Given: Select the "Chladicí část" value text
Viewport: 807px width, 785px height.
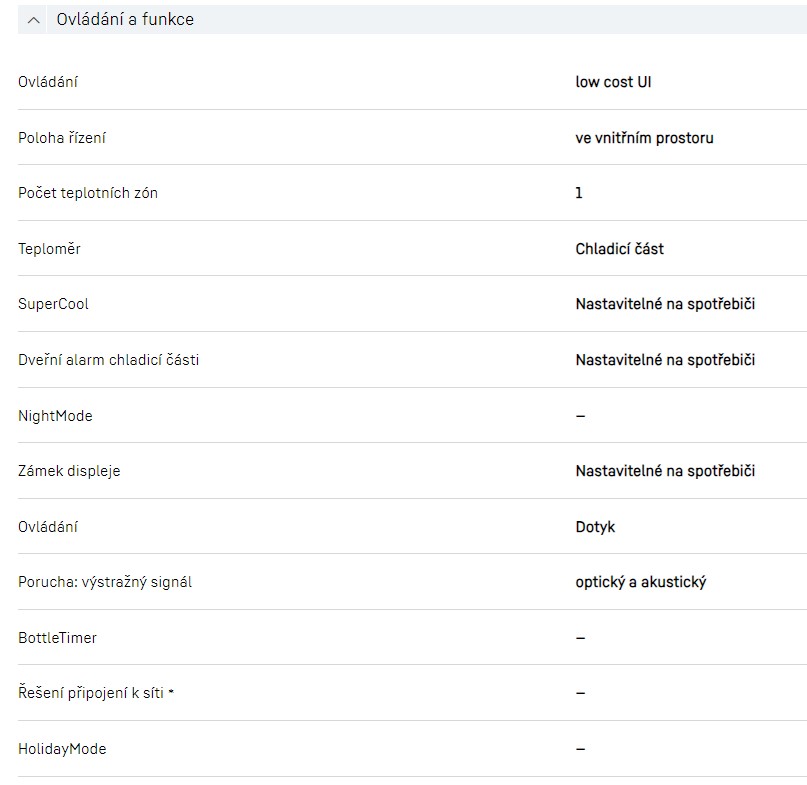Looking at the screenshot, I should [x=619, y=249].
